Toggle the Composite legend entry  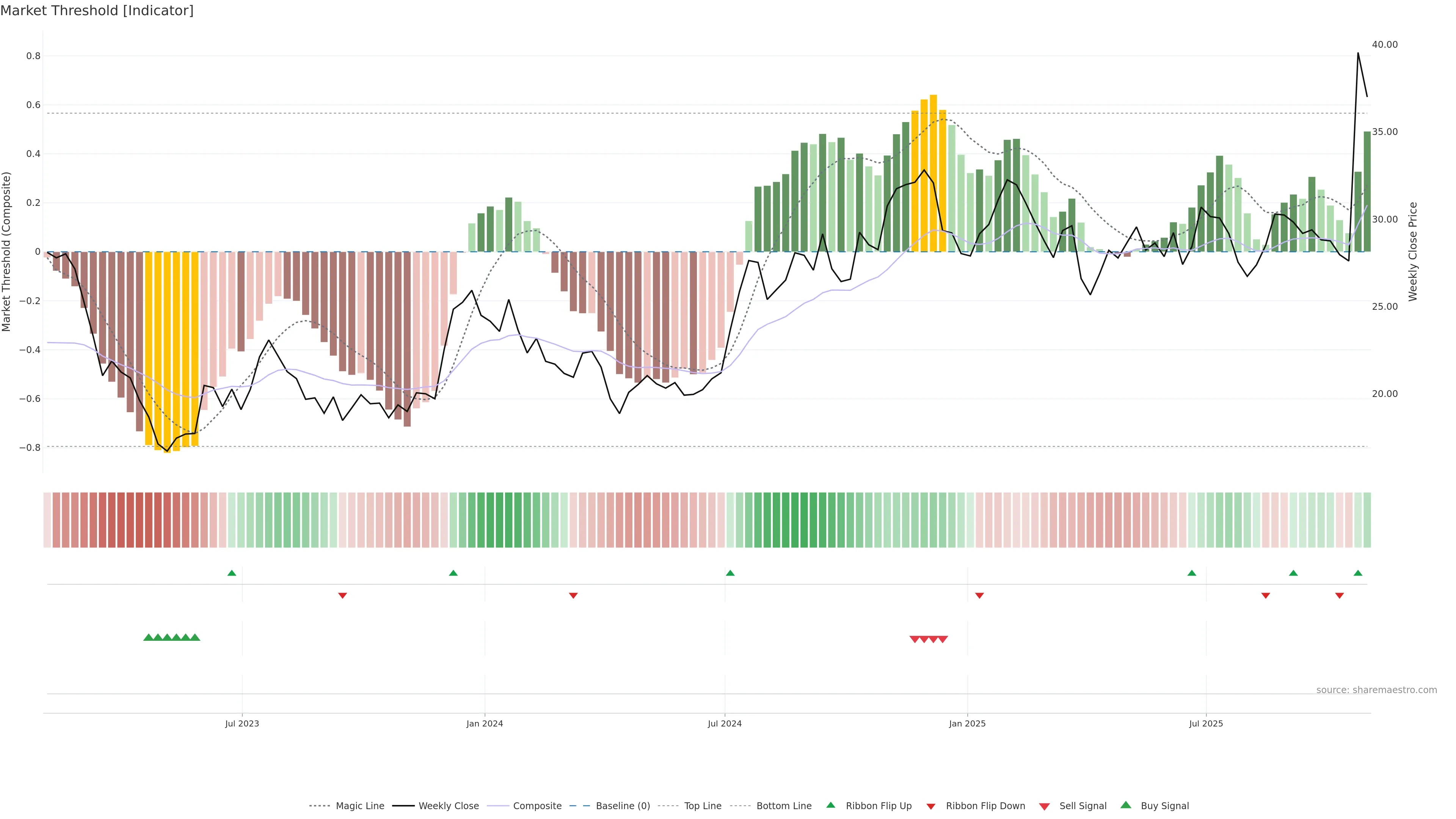[537, 806]
